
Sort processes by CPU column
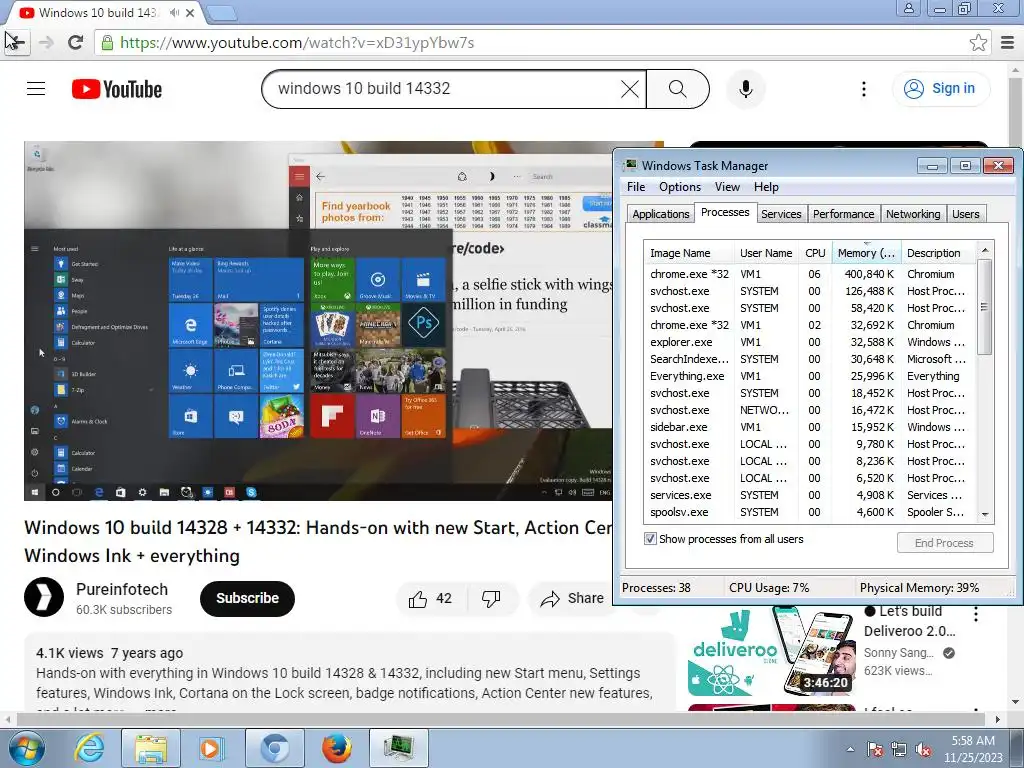tap(815, 253)
